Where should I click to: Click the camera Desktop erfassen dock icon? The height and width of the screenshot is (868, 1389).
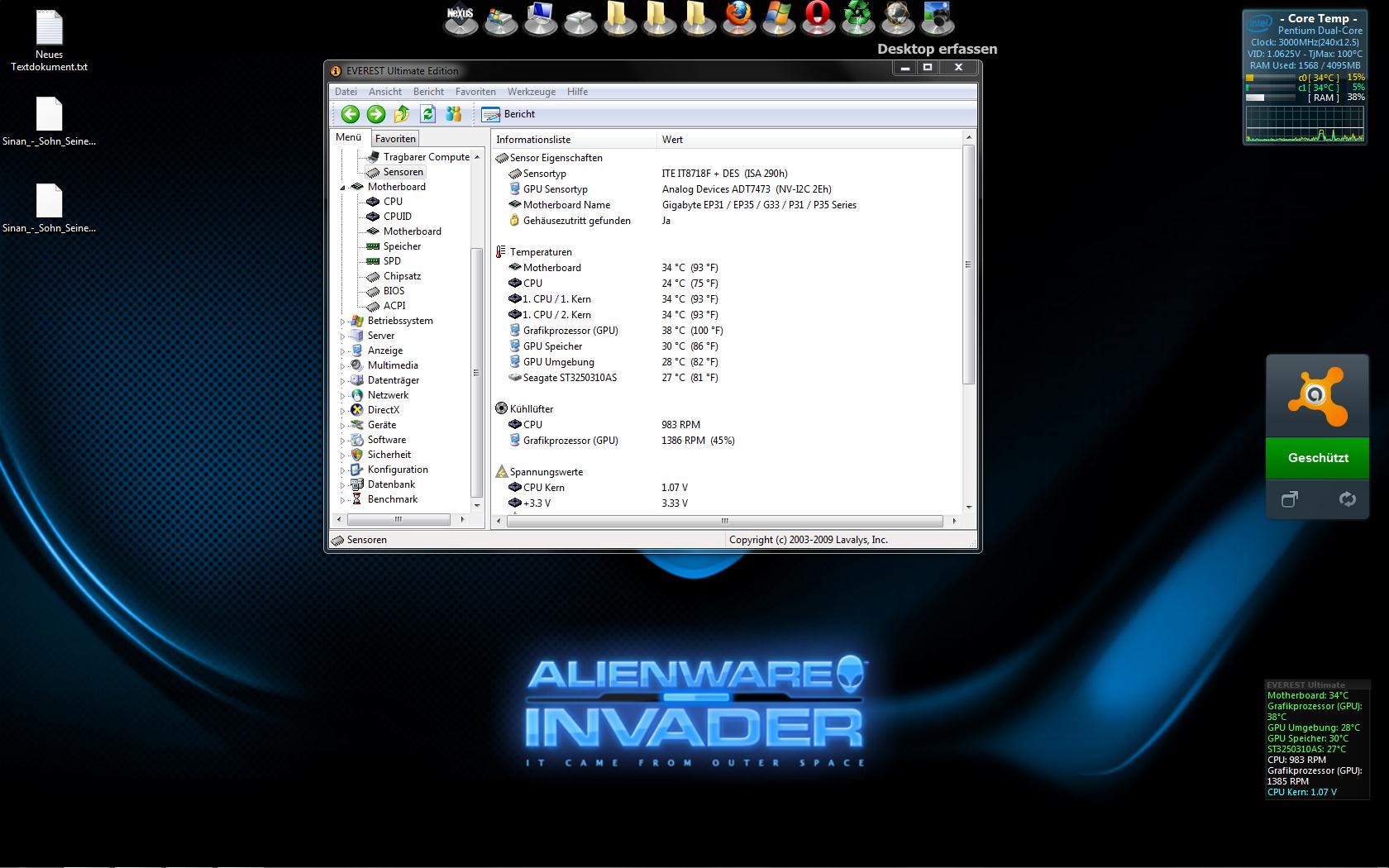click(x=937, y=19)
